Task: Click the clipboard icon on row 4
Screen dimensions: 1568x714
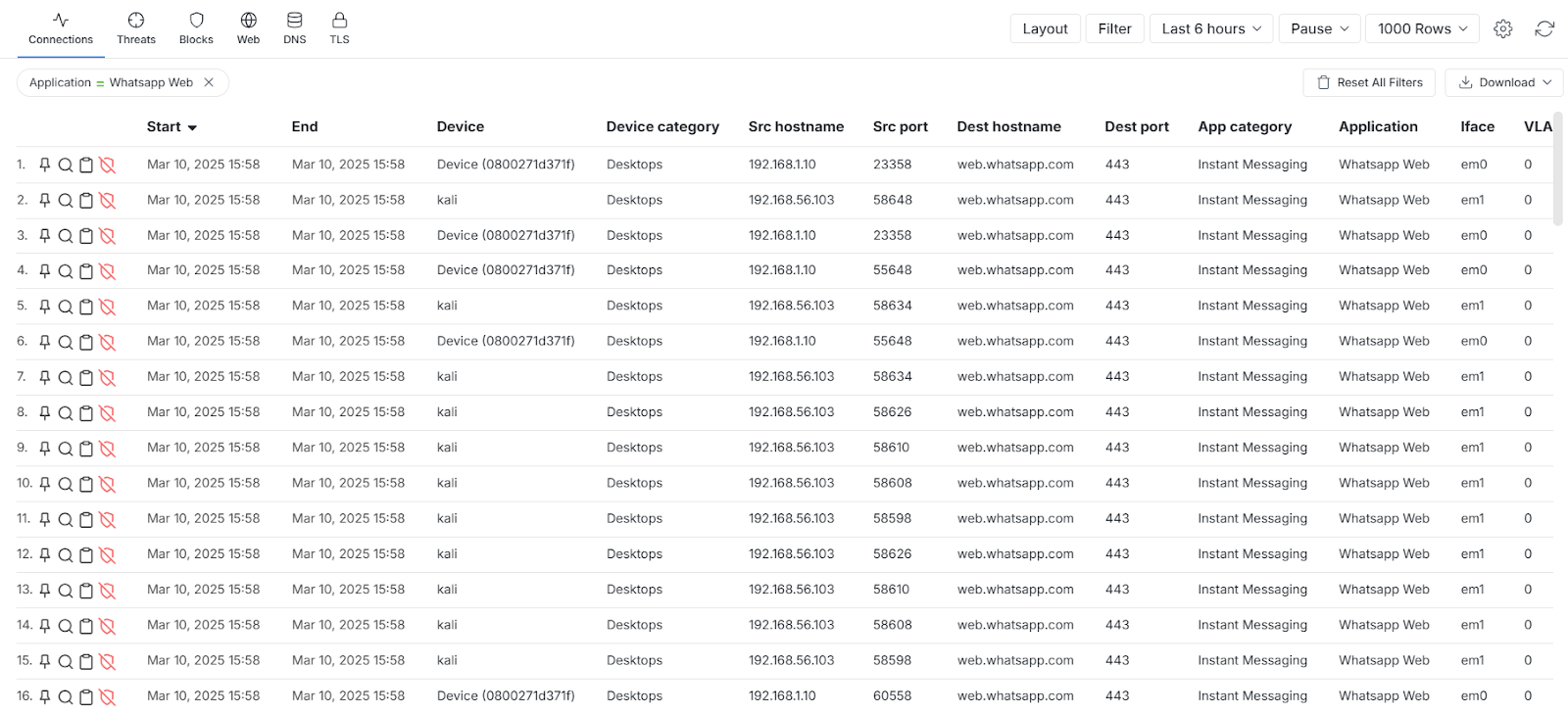Action: 86,271
